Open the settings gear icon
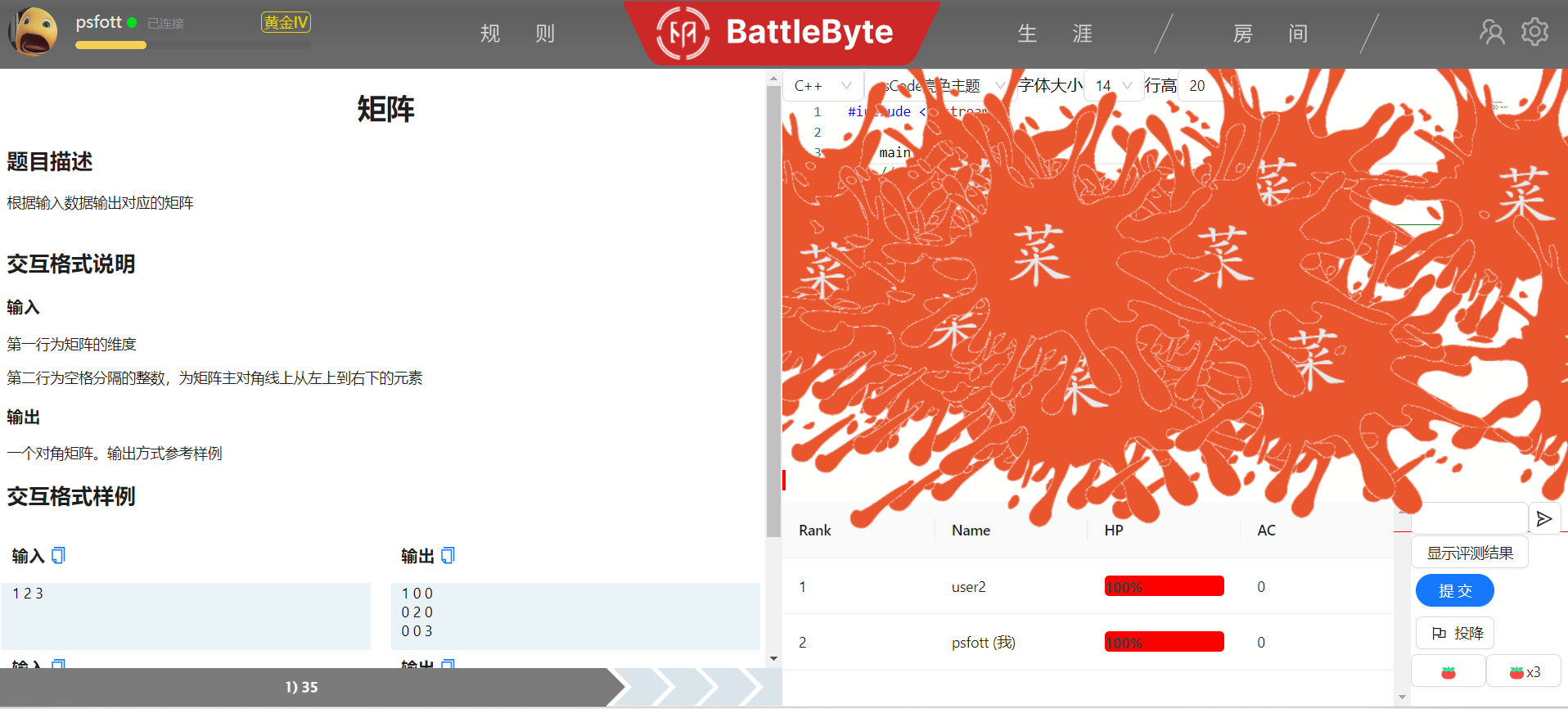Screen dimensions: 1568x709 click(1534, 32)
